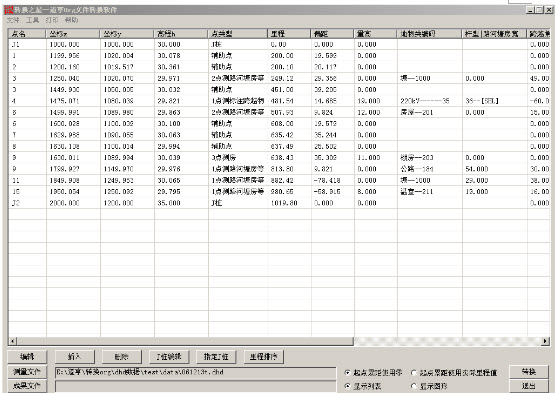Click the 编辑 button
Screen dimensions: 556x393
click(x=27, y=357)
